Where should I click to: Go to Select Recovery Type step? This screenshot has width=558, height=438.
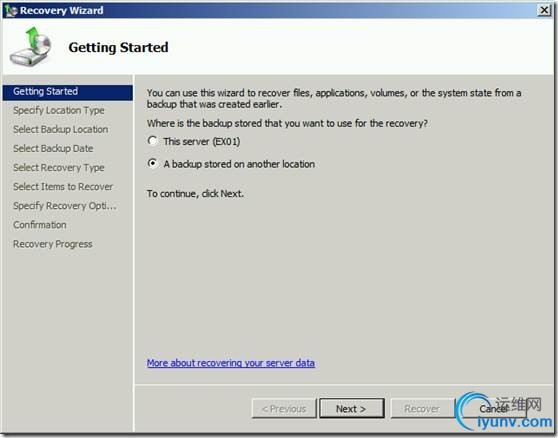point(59,168)
